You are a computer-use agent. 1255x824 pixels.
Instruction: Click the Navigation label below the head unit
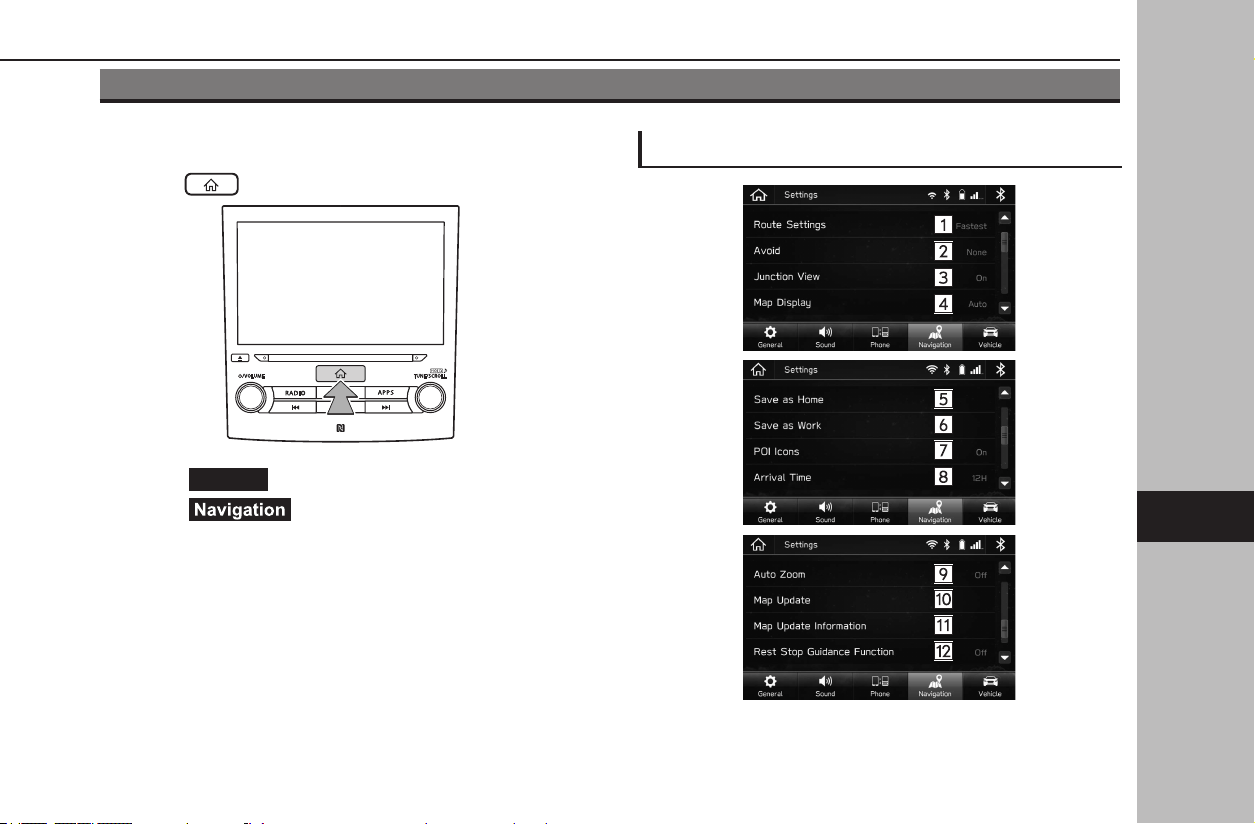pyautogui.click(x=240, y=509)
